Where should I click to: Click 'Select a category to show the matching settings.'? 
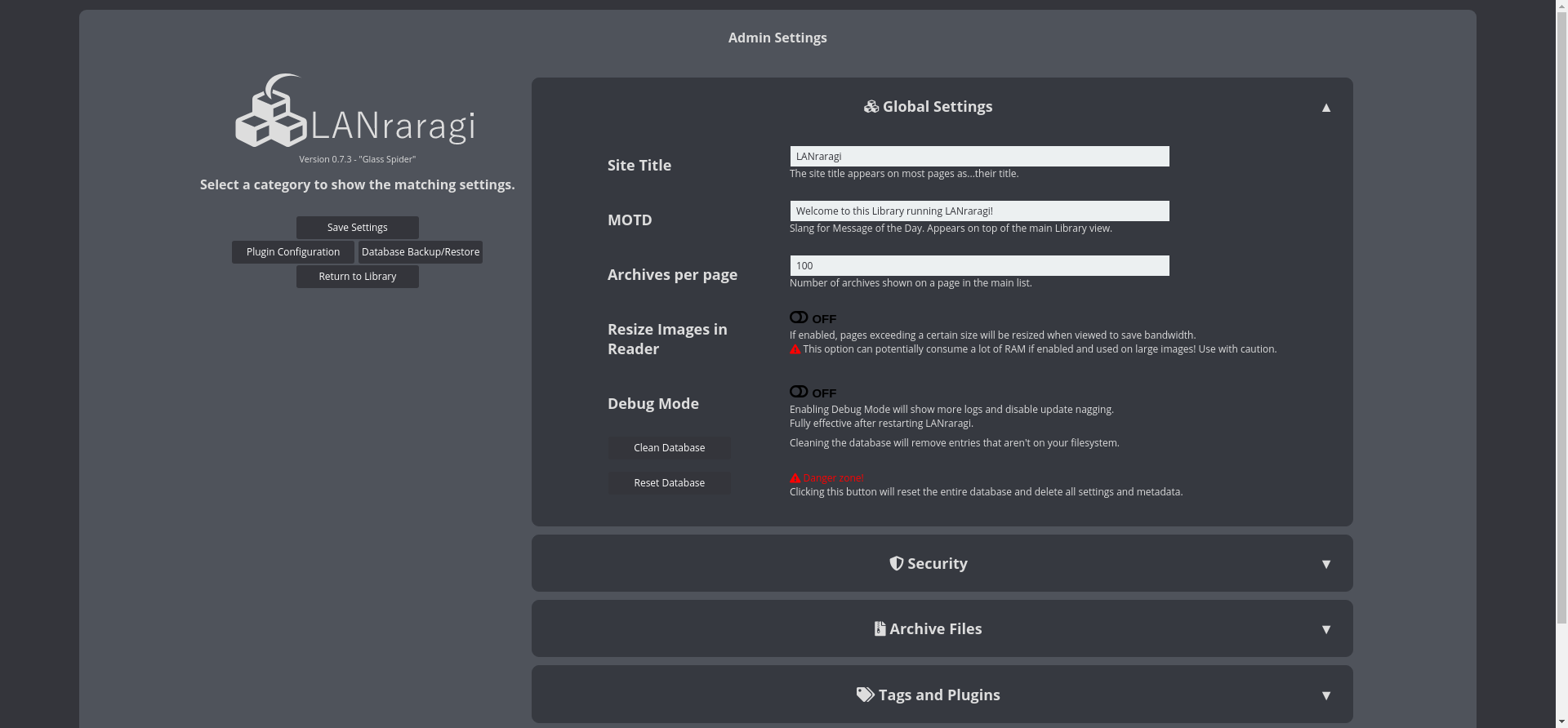coord(358,185)
